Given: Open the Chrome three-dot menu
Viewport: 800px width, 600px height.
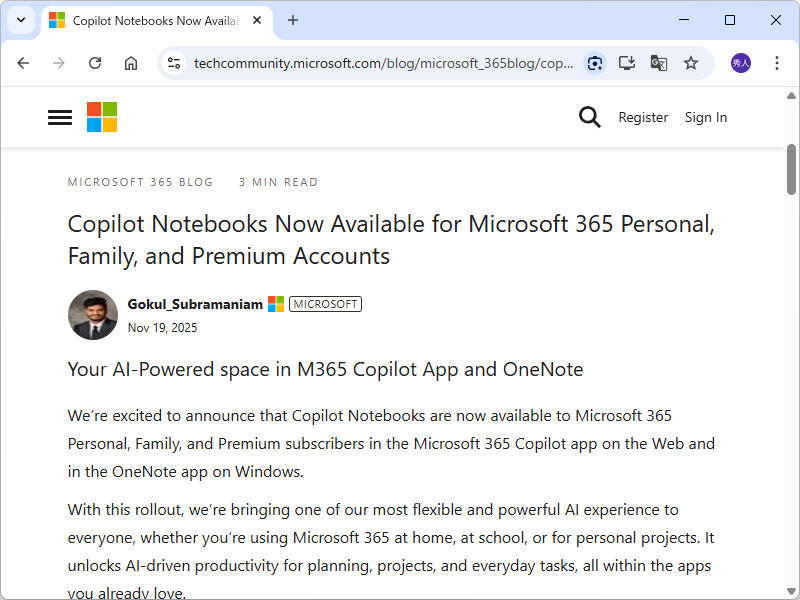Looking at the screenshot, I should (777, 63).
